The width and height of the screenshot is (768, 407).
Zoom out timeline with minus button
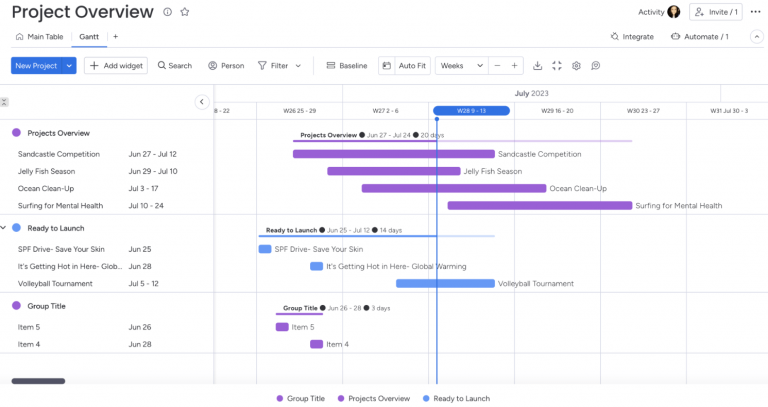(x=497, y=66)
